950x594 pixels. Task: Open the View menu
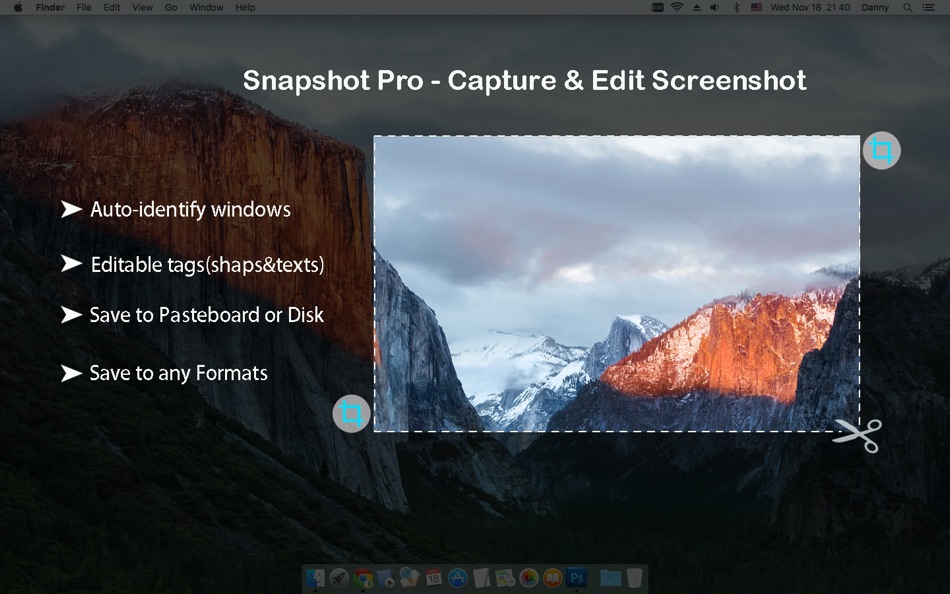[142, 7]
